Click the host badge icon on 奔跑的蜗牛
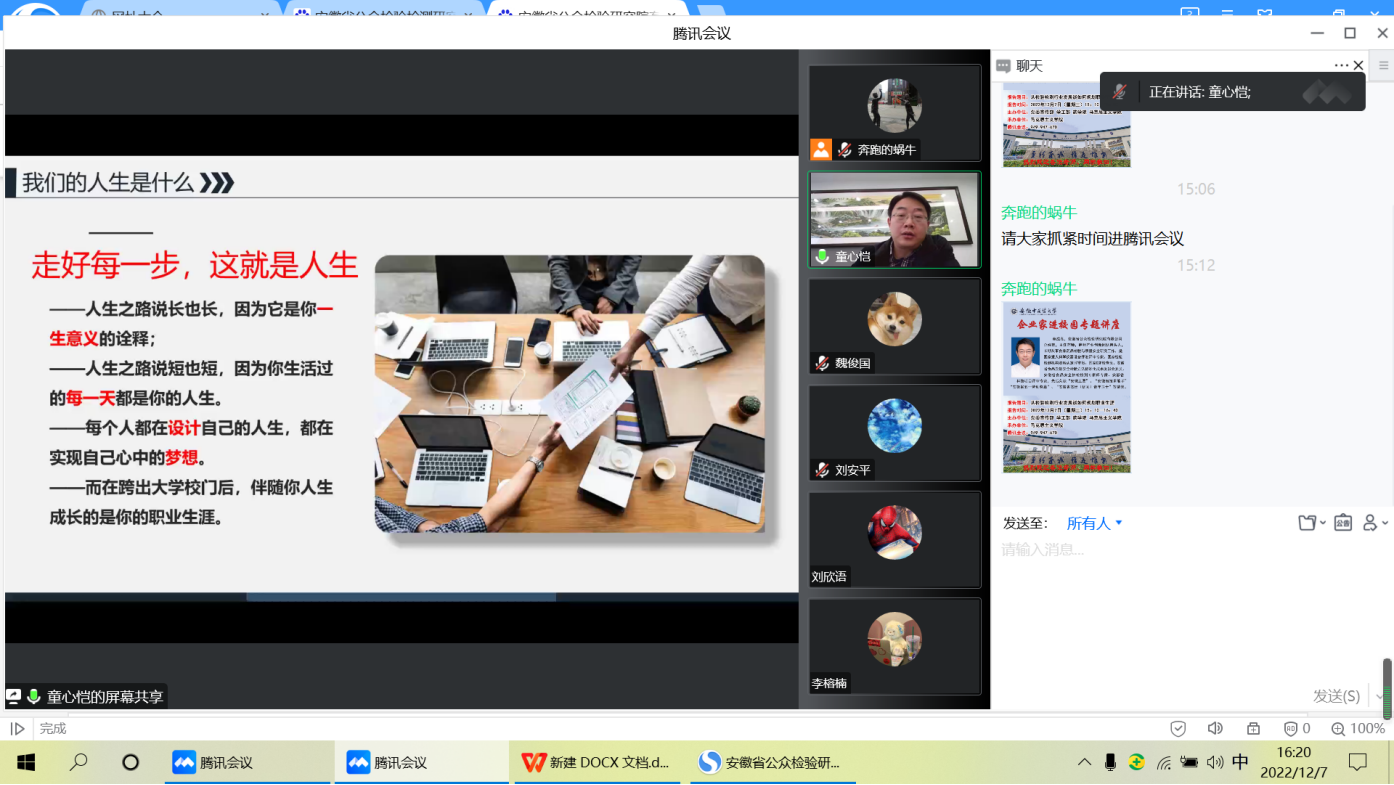 (x=821, y=150)
